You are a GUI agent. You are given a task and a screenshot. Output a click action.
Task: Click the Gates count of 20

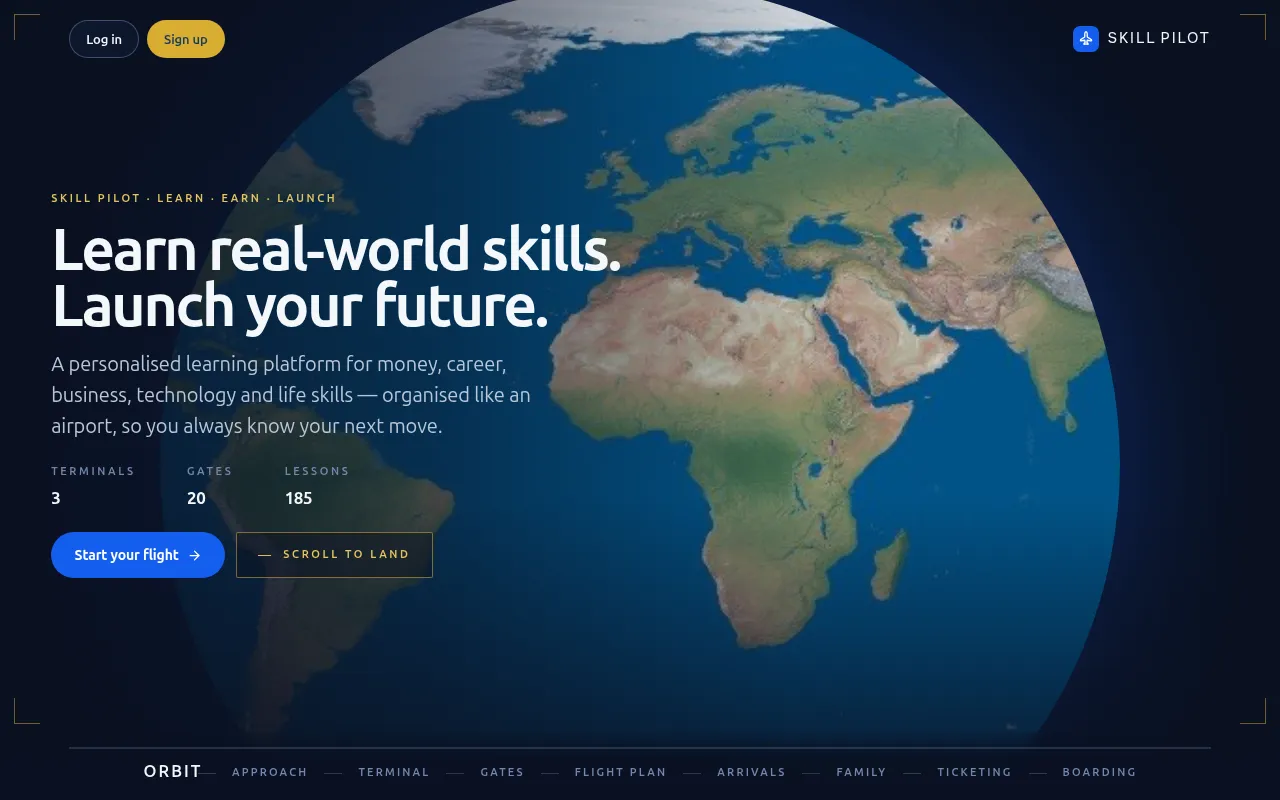point(196,498)
